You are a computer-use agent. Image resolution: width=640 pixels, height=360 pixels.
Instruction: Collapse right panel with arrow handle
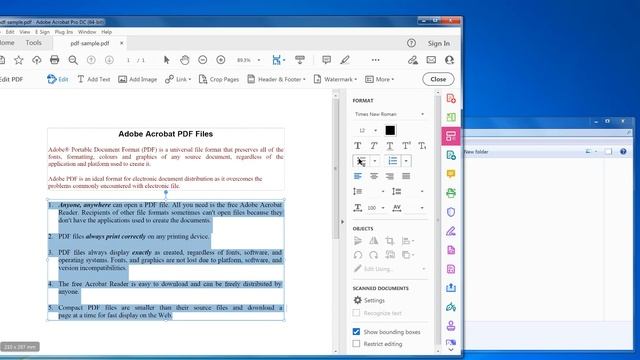click(342, 222)
